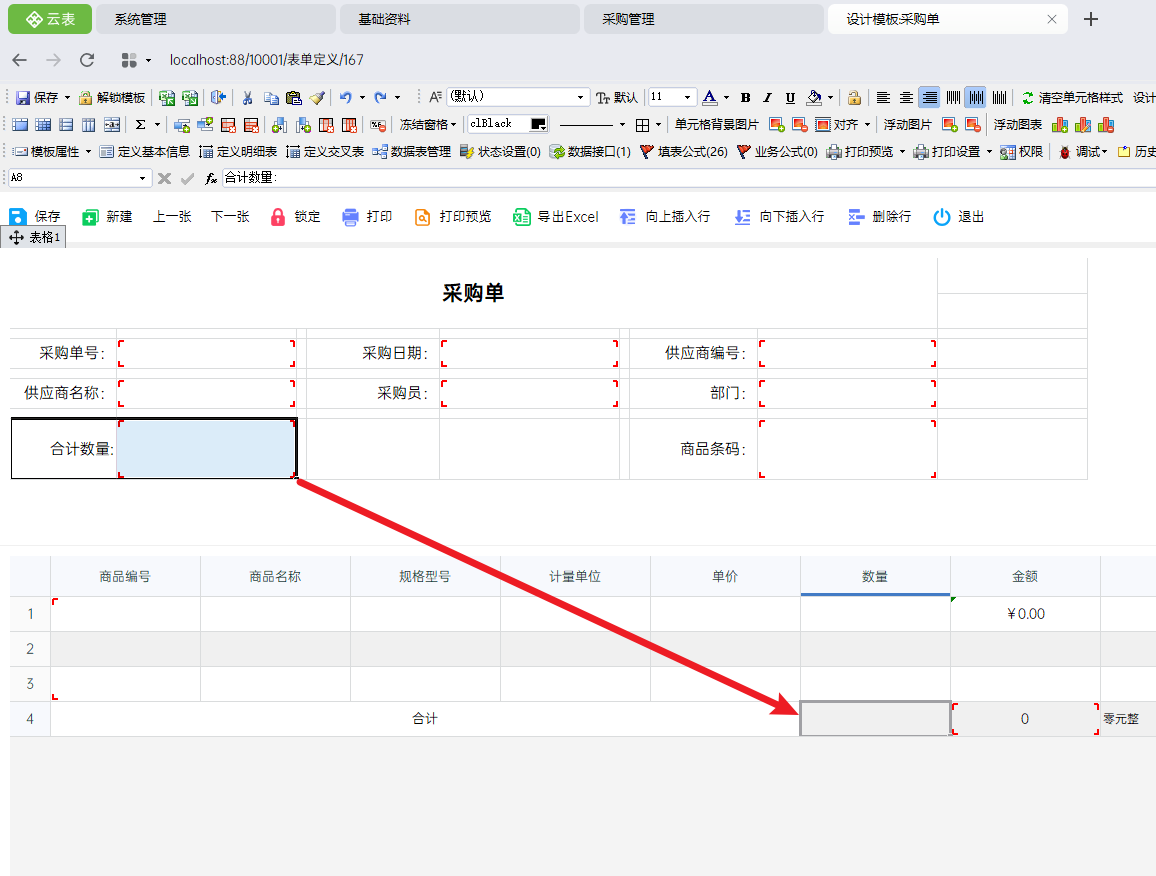This screenshot has width=1156, height=876.
Task: Redo the last undone action
Action: (x=380, y=97)
